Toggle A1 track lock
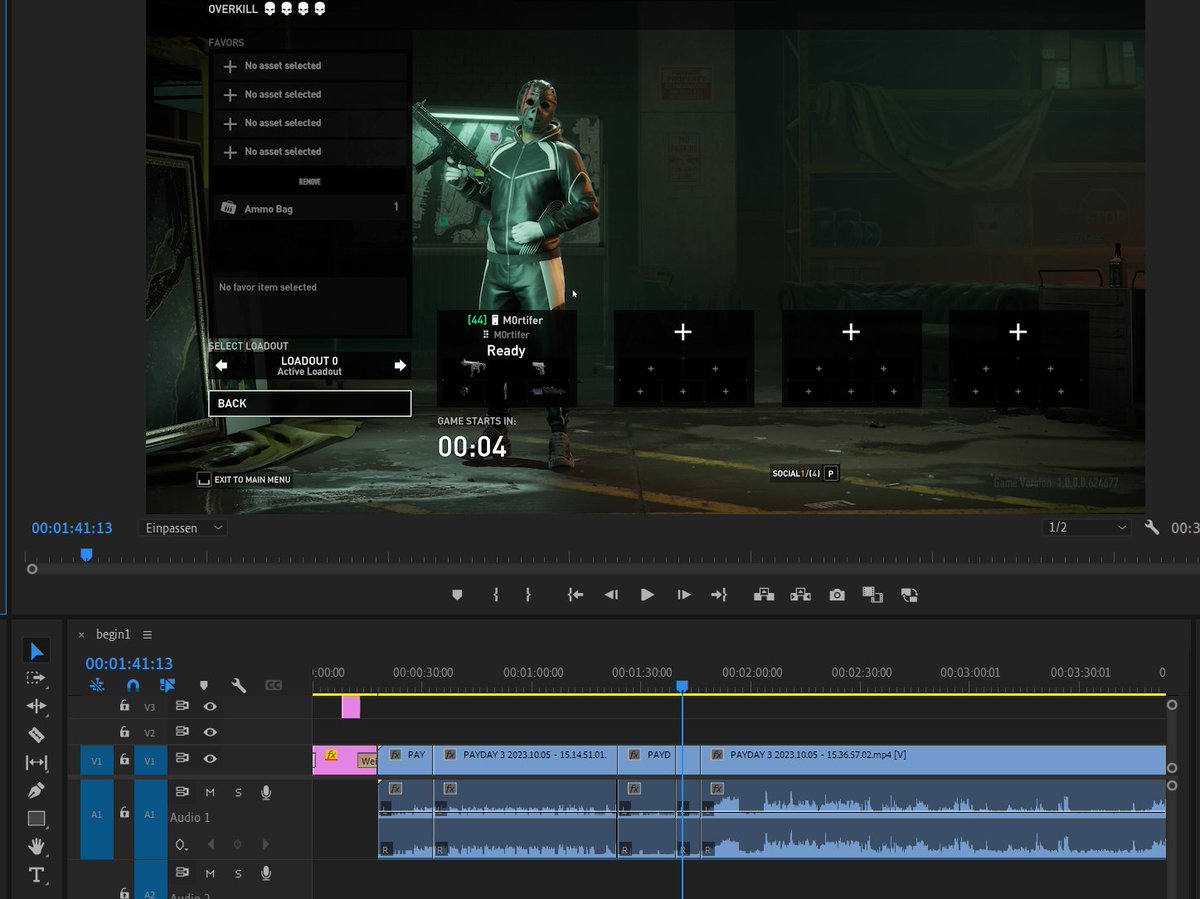The width and height of the screenshot is (1200, 899). [x=123, y=814]
